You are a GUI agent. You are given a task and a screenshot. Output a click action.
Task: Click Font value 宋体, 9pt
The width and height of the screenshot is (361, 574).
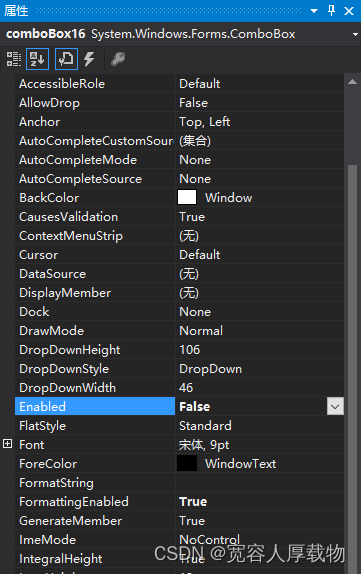point(204,445)
